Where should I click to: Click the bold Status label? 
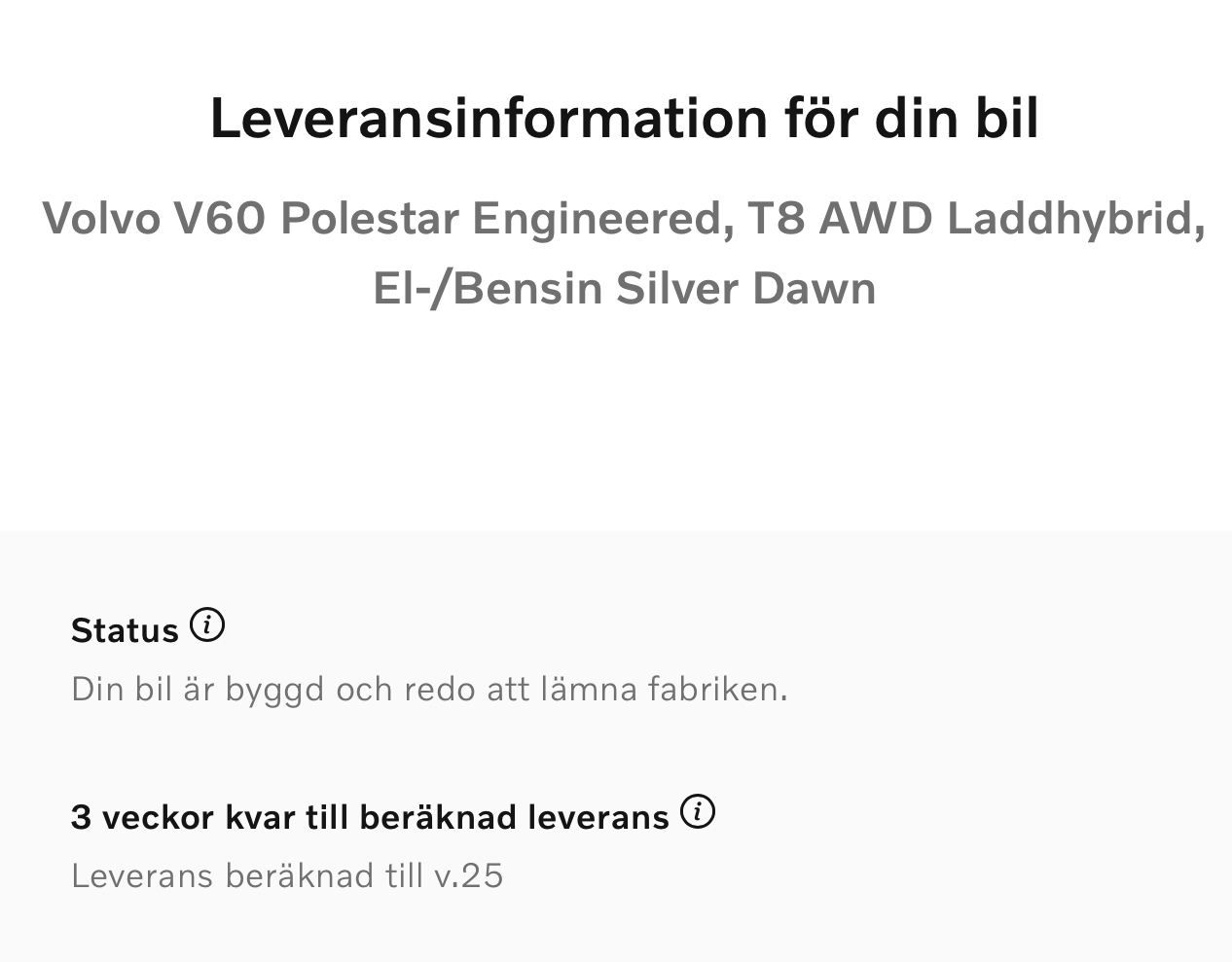pyautogui.click(x=125, y=630)
